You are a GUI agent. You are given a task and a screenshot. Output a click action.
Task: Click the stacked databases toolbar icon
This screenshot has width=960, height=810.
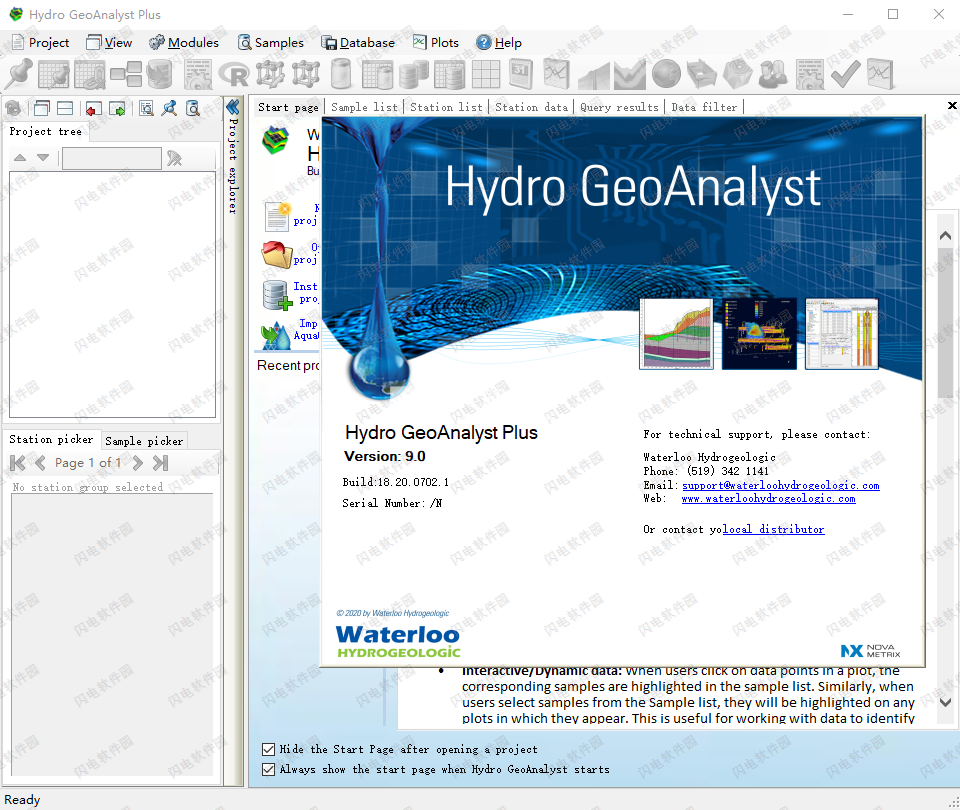[414, 74]
